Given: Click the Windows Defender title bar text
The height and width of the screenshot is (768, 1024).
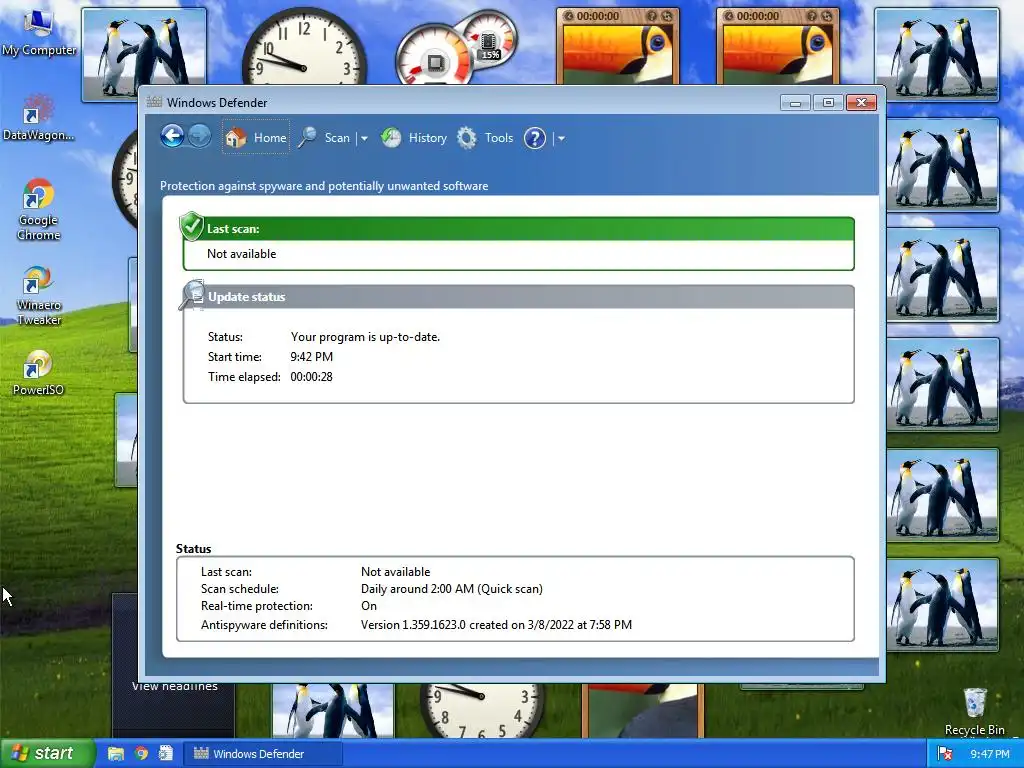Looking at the screenshot, I should click(217, 103).
